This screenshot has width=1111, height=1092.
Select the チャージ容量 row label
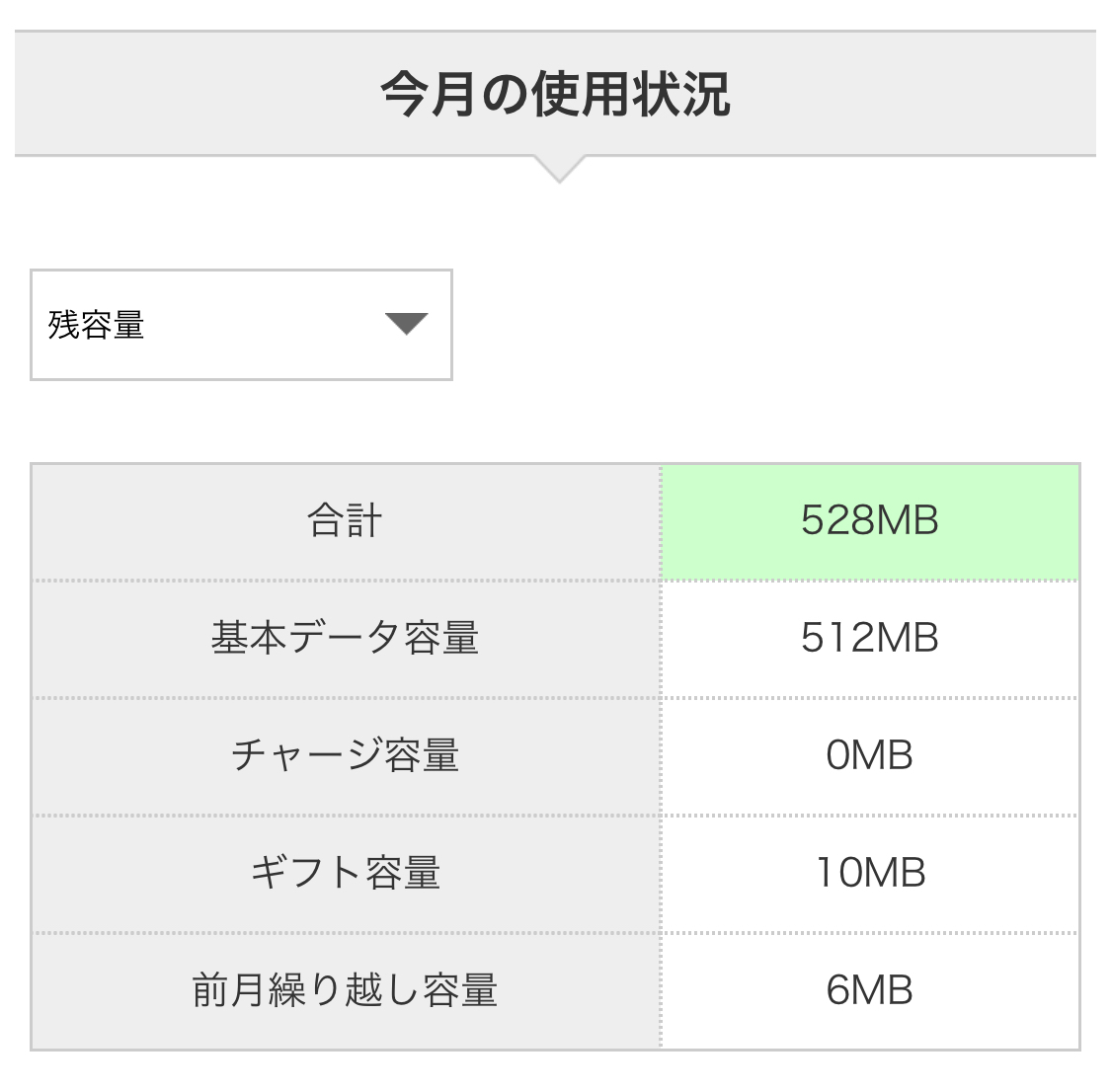point(345,755)
